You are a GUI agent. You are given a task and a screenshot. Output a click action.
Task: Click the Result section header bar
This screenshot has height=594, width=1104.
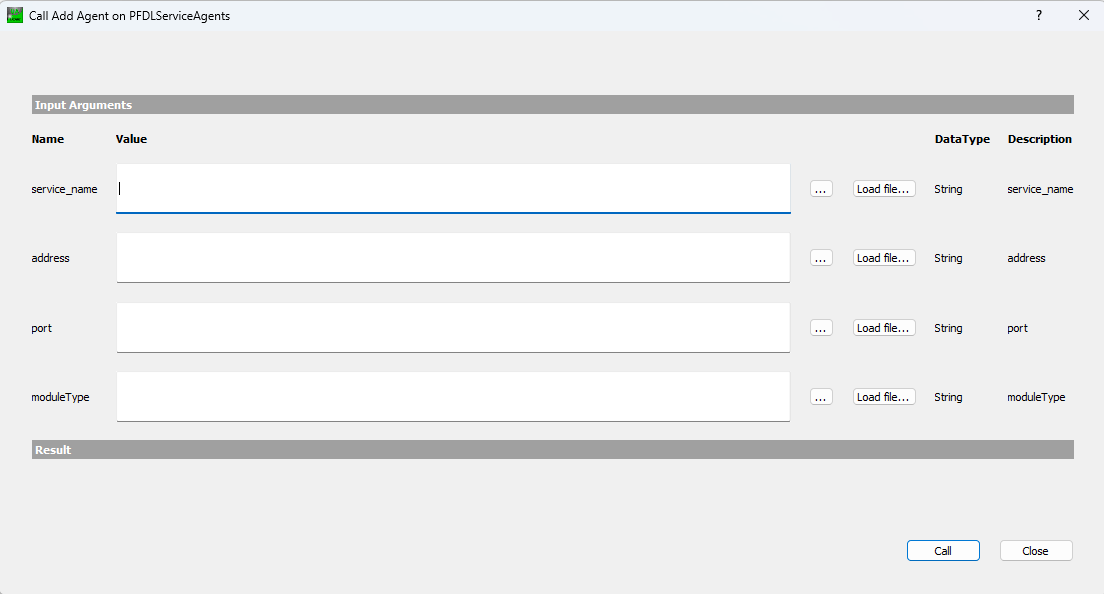tap(553, 450)
